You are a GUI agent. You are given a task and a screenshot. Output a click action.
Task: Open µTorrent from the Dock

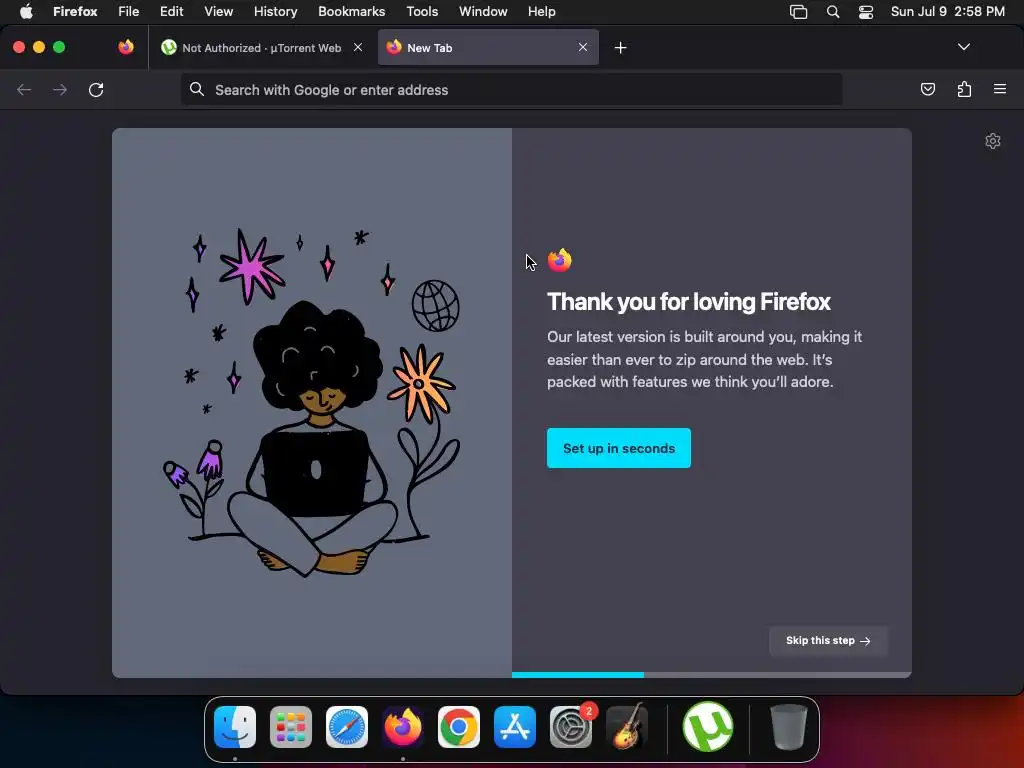pyautogui.click(x=708, y=727)
